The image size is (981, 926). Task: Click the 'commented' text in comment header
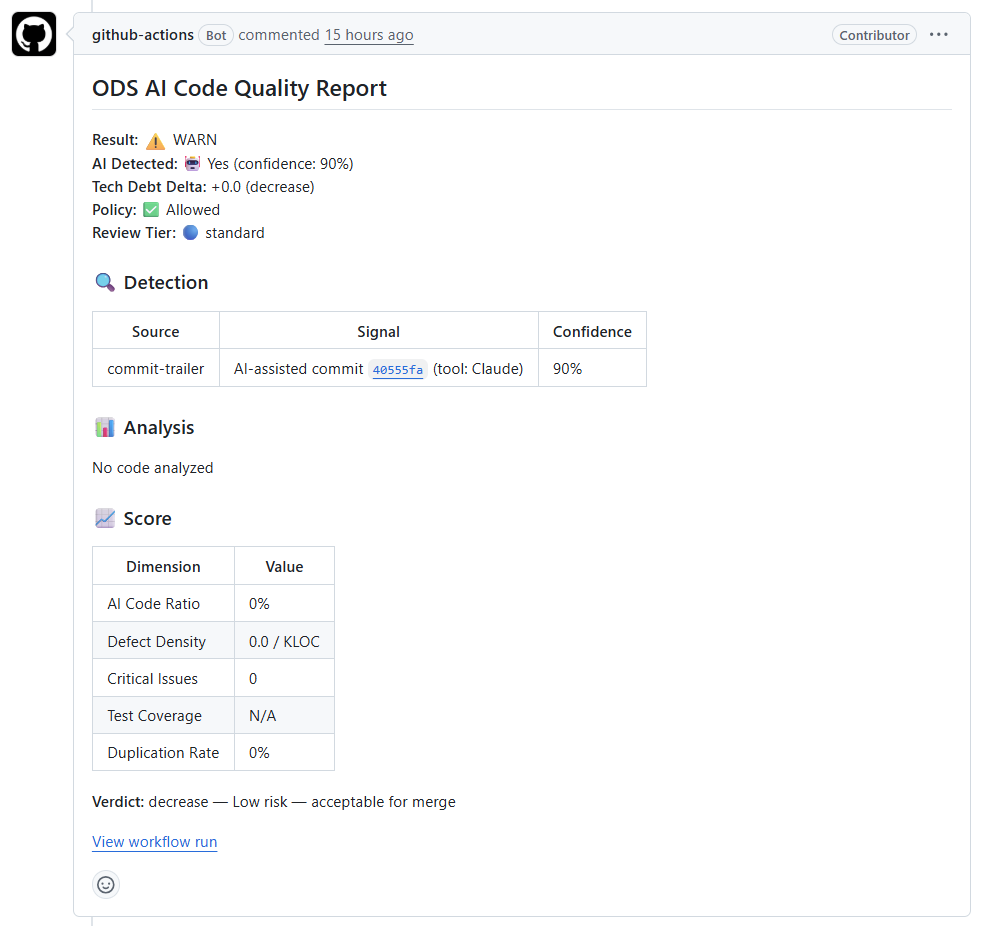click(x=279, y=35)
